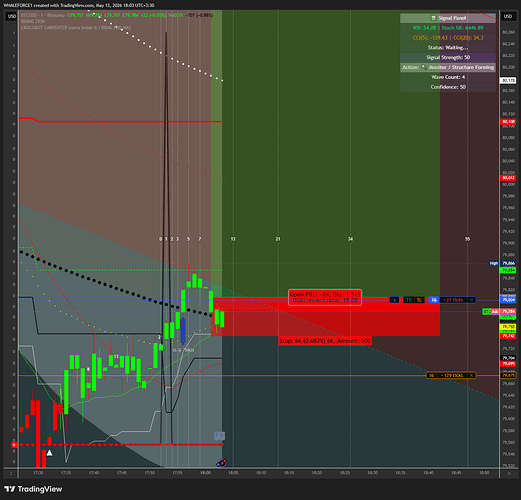Image resolution: width=521 pixels, height=500 pixels.
Task: Click the purple event icon above time axis
Action: point(221,463)
